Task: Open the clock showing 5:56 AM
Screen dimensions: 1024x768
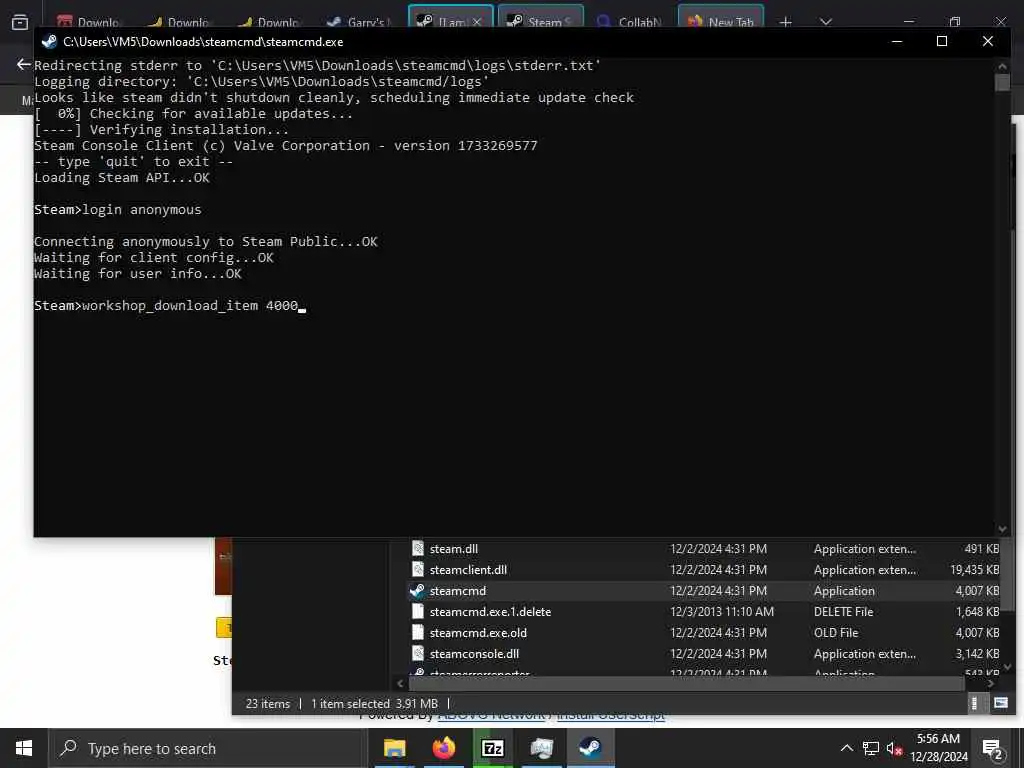Action: (938, 748)
